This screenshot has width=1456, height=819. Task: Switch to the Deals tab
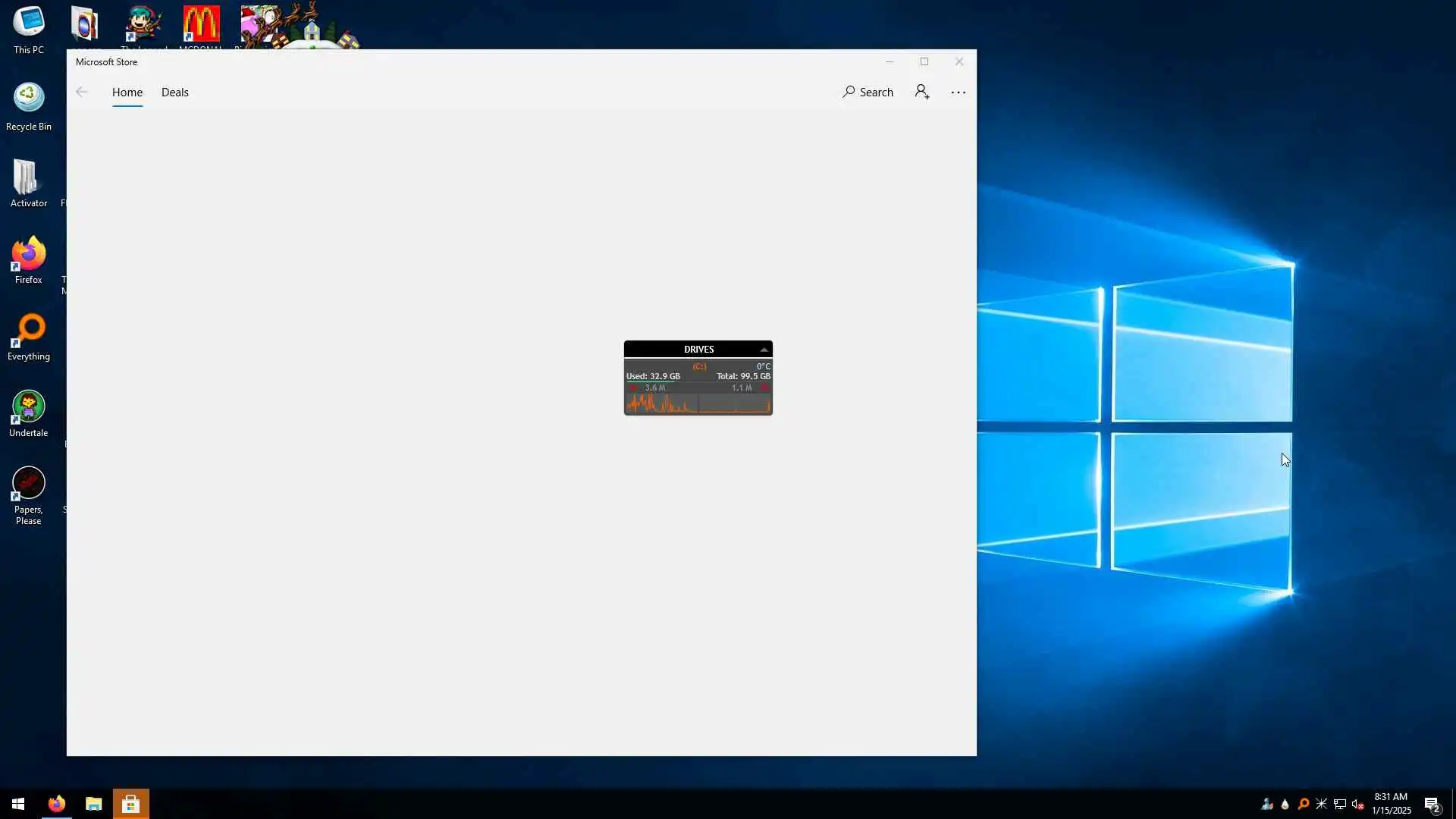174,92
